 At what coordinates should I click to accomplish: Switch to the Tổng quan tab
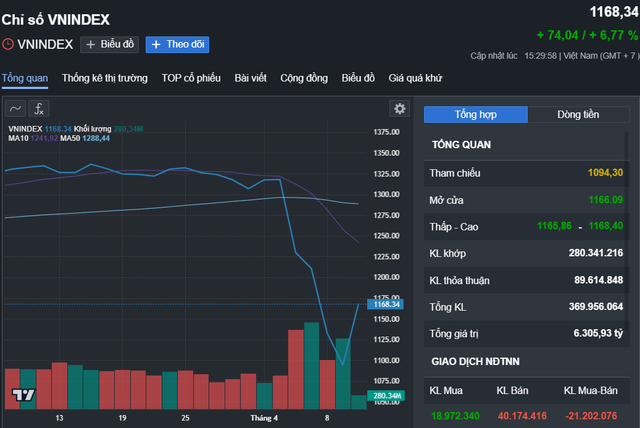pyautogui.click(x=25, y=78)
